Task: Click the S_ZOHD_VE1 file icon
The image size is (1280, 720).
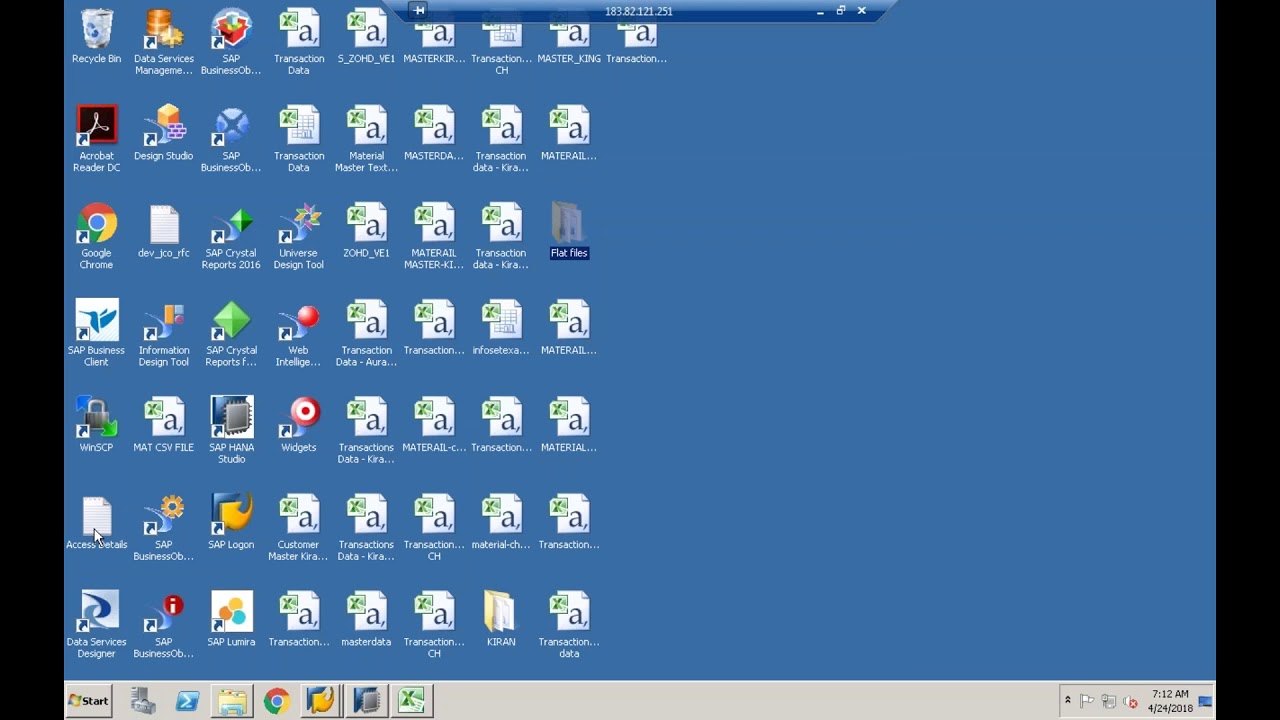Action: [366, 37]
